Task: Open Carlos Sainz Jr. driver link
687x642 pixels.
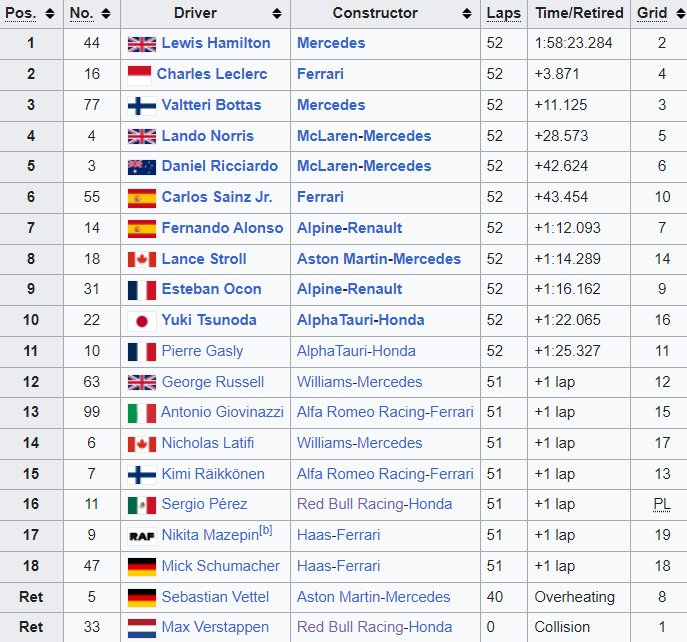Action: [217, 197]
